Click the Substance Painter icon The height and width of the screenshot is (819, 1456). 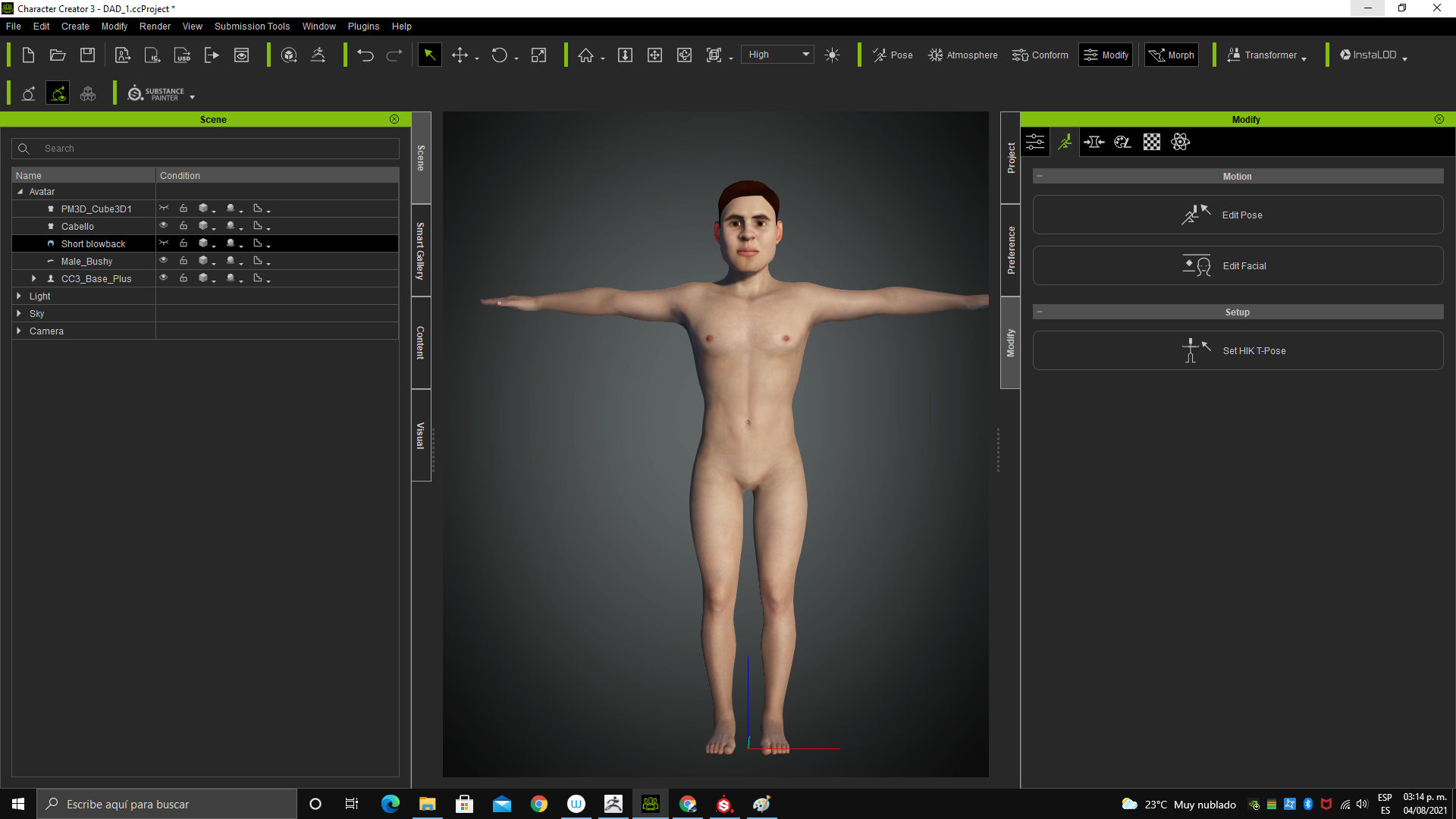(156, 94)
